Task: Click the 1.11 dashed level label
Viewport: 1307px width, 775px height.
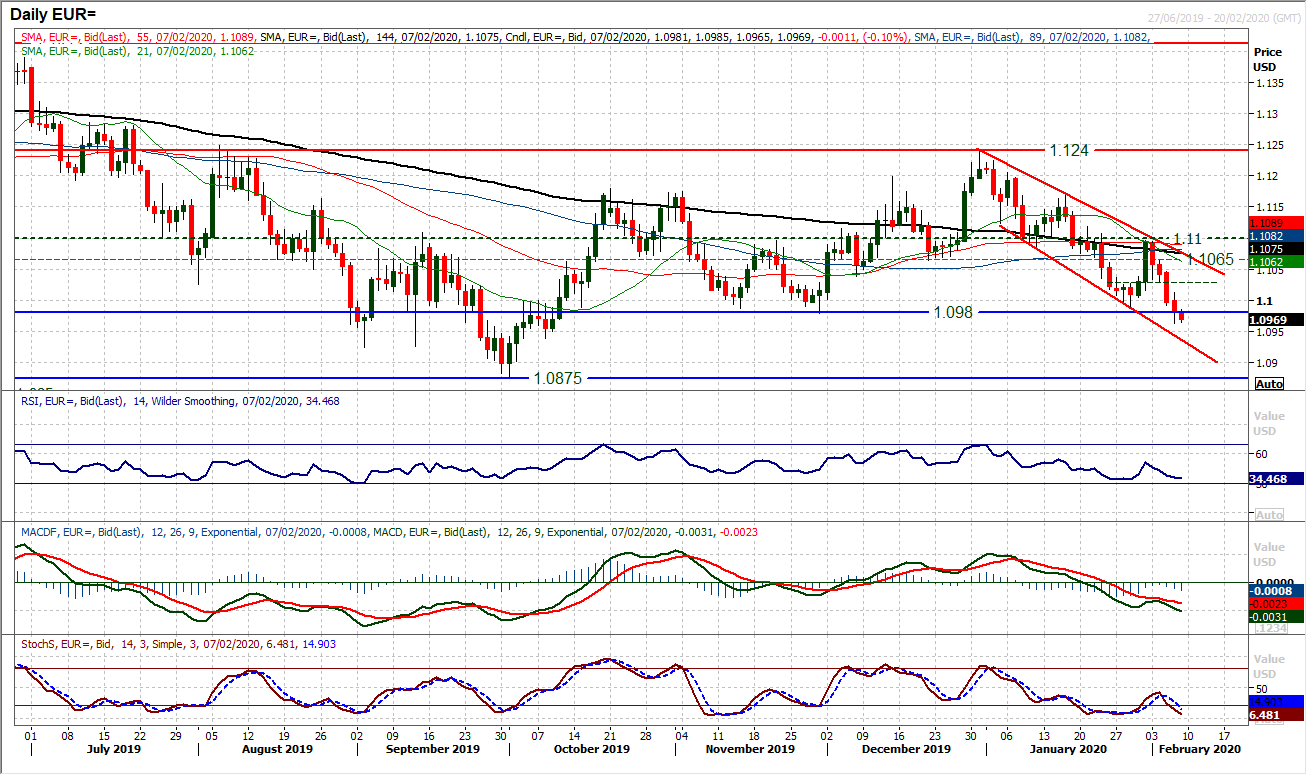Action: (x=1187, y=239)
